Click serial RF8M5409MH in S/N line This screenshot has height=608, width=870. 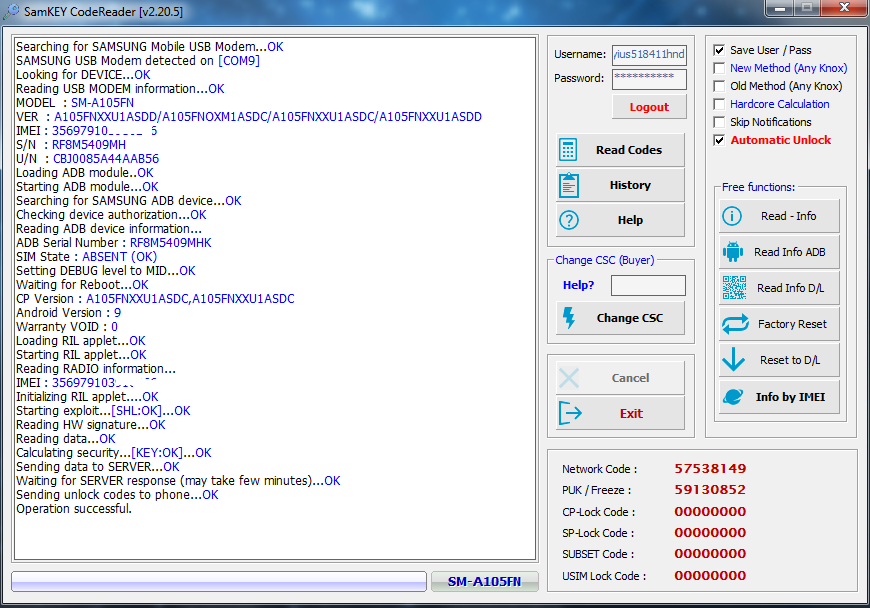pyautogui.click(x=89, y=145)
